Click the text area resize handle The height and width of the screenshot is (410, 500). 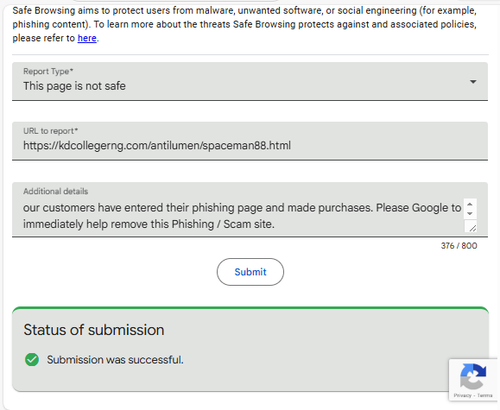click(473, 228)
